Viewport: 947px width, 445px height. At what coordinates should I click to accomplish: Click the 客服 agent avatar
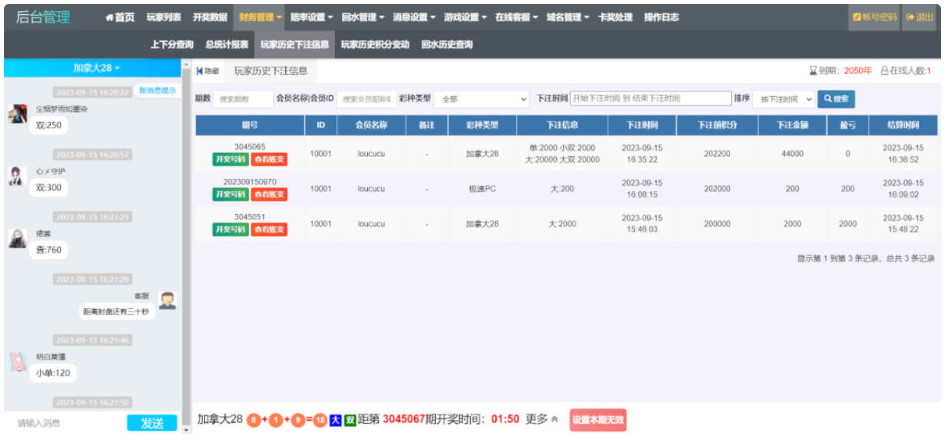[x=167, y=300]
